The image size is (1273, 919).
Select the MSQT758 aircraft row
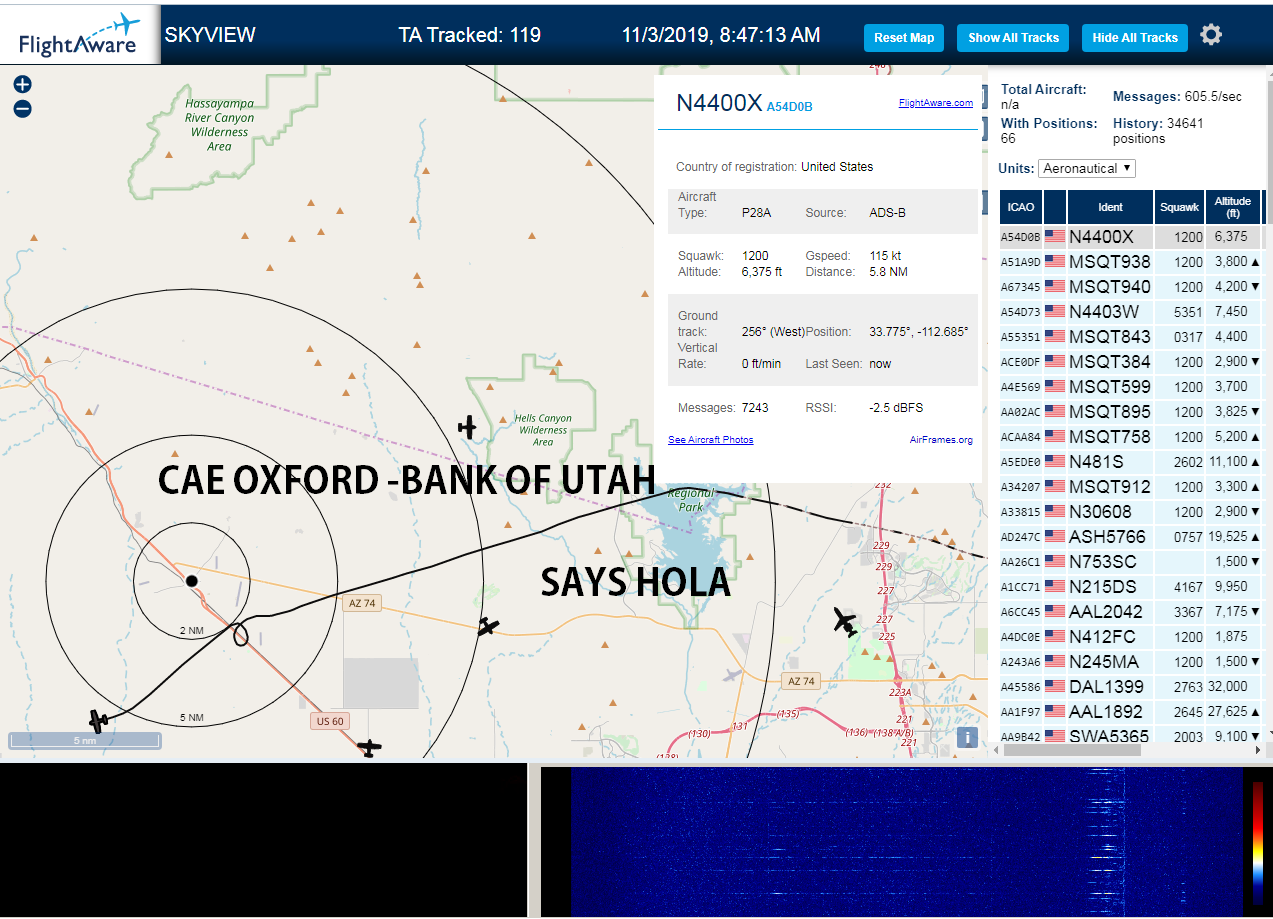pos(1131,437)
